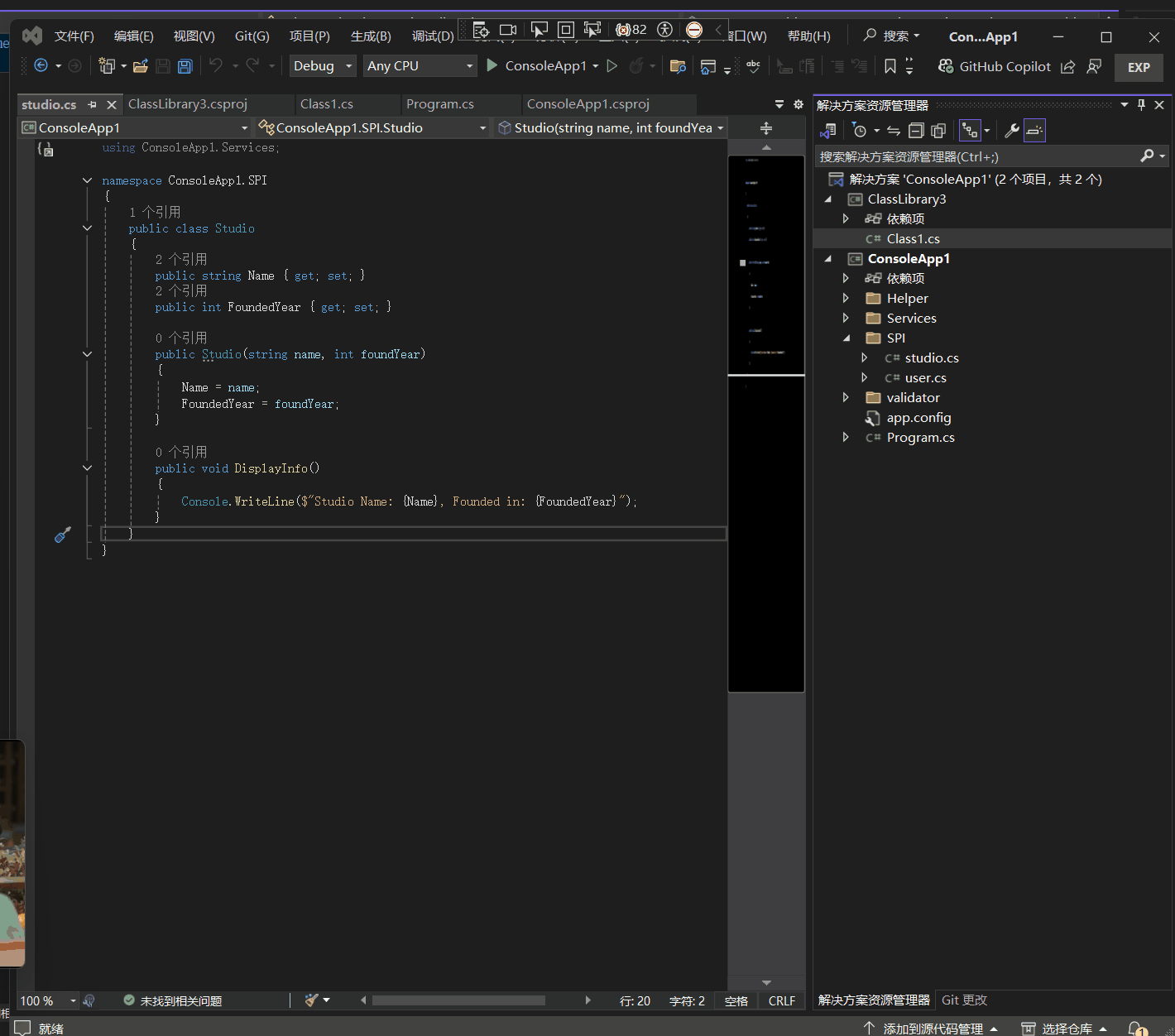Click the split editor handle icon
The width and height of the screenshot is (1175, 1036).
point(766,128)
